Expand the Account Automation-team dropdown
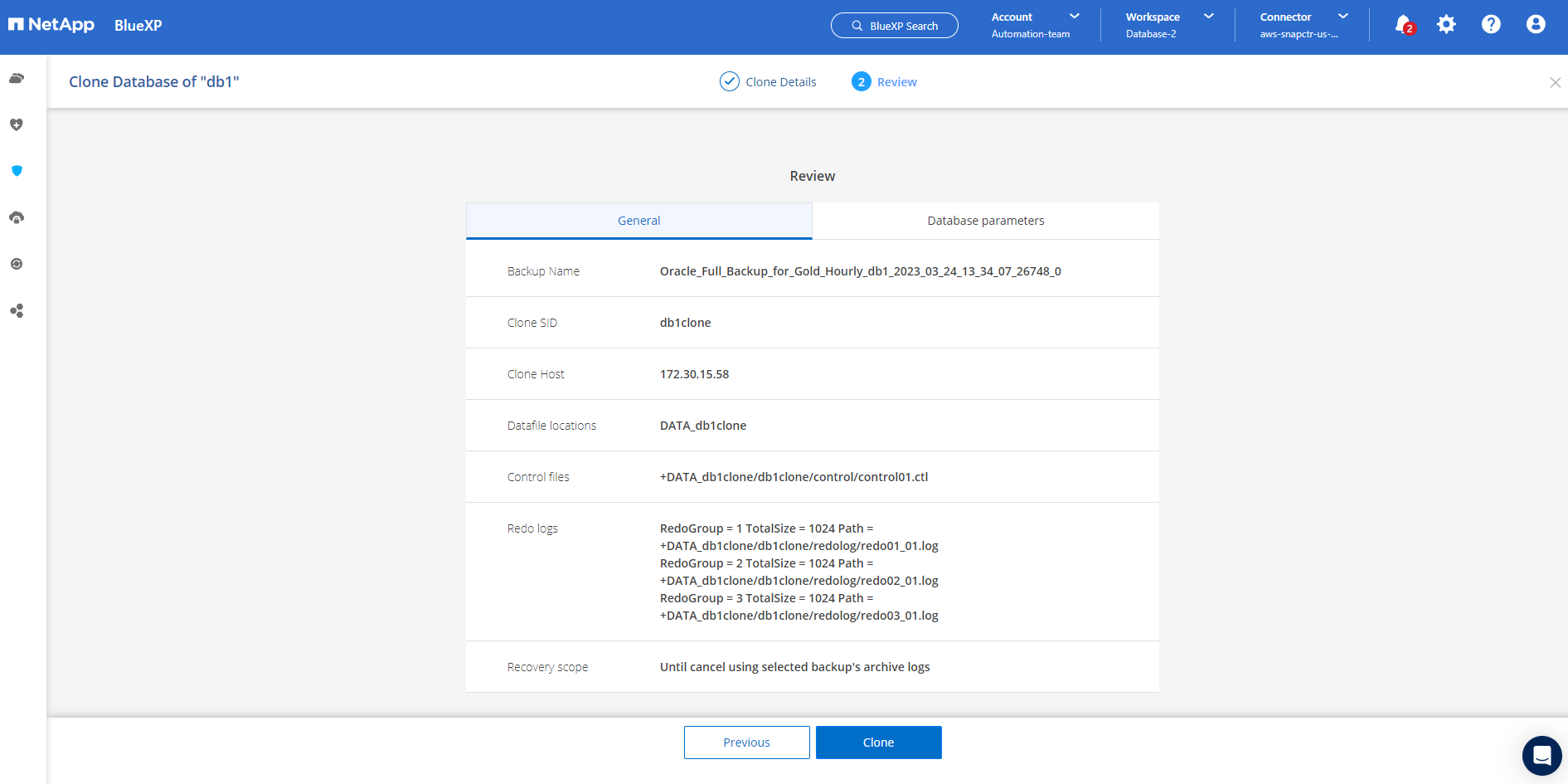1568x784 pixels. (1036, 25)
